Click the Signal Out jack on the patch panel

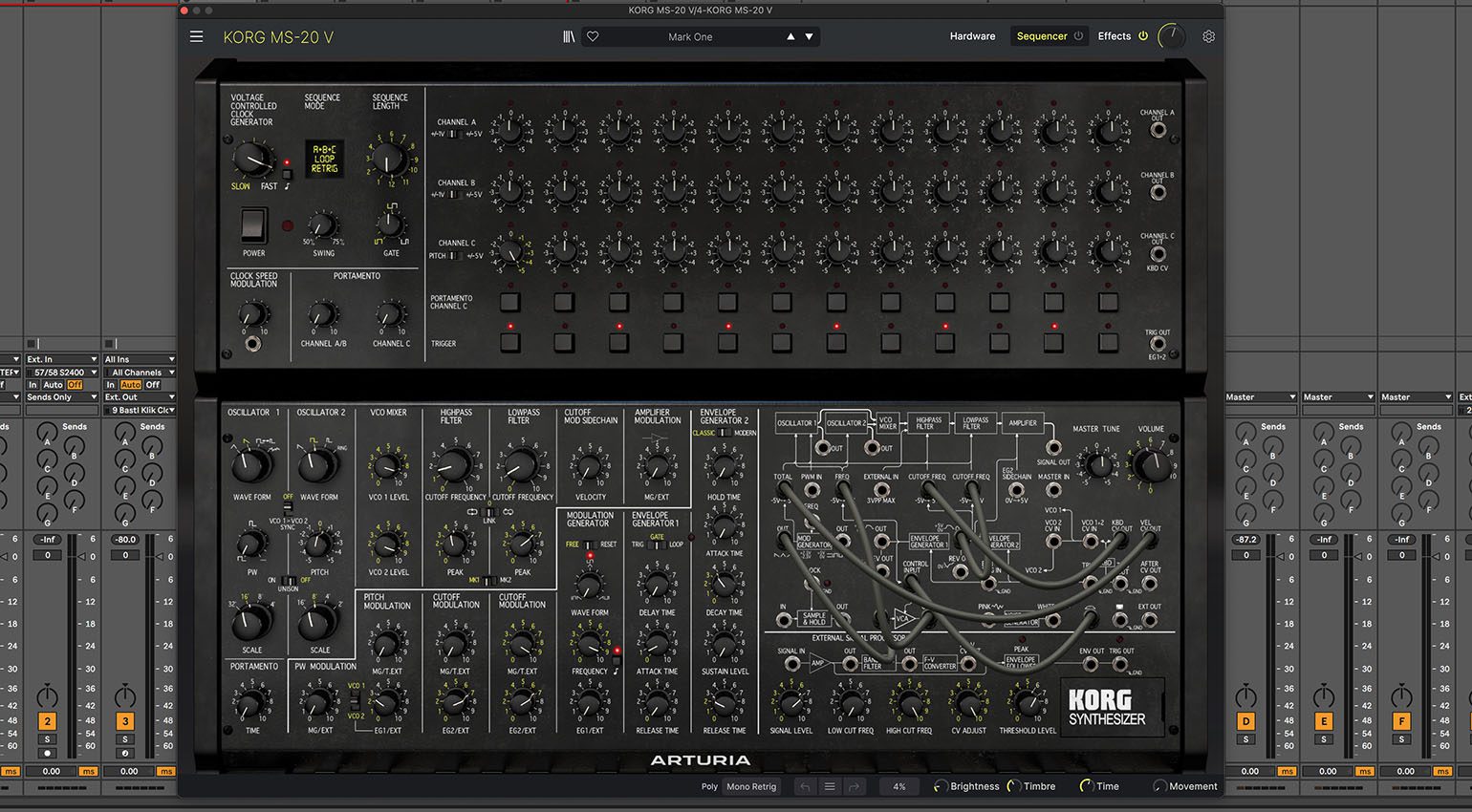(1052, 447)
